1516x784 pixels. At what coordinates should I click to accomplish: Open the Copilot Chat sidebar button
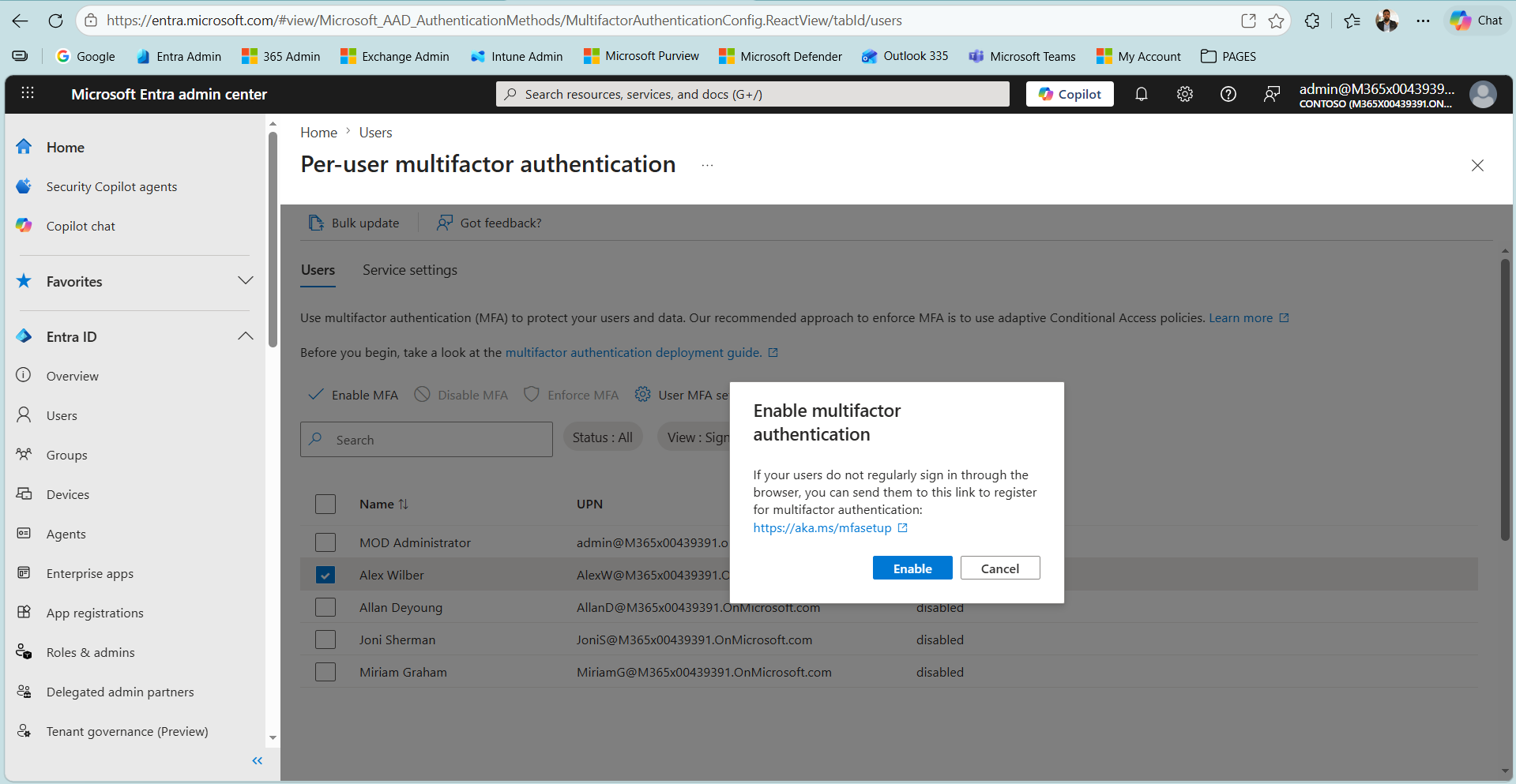[x=1477, y=21]
